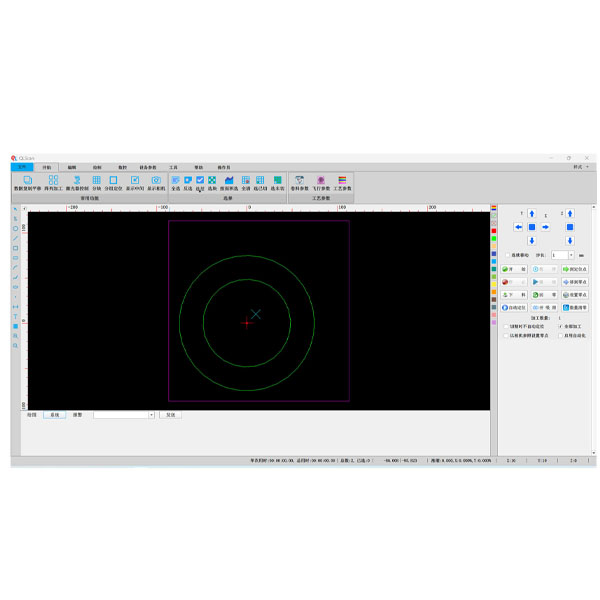Switch to the 设备参数 device parameters tab

(148, 167)
